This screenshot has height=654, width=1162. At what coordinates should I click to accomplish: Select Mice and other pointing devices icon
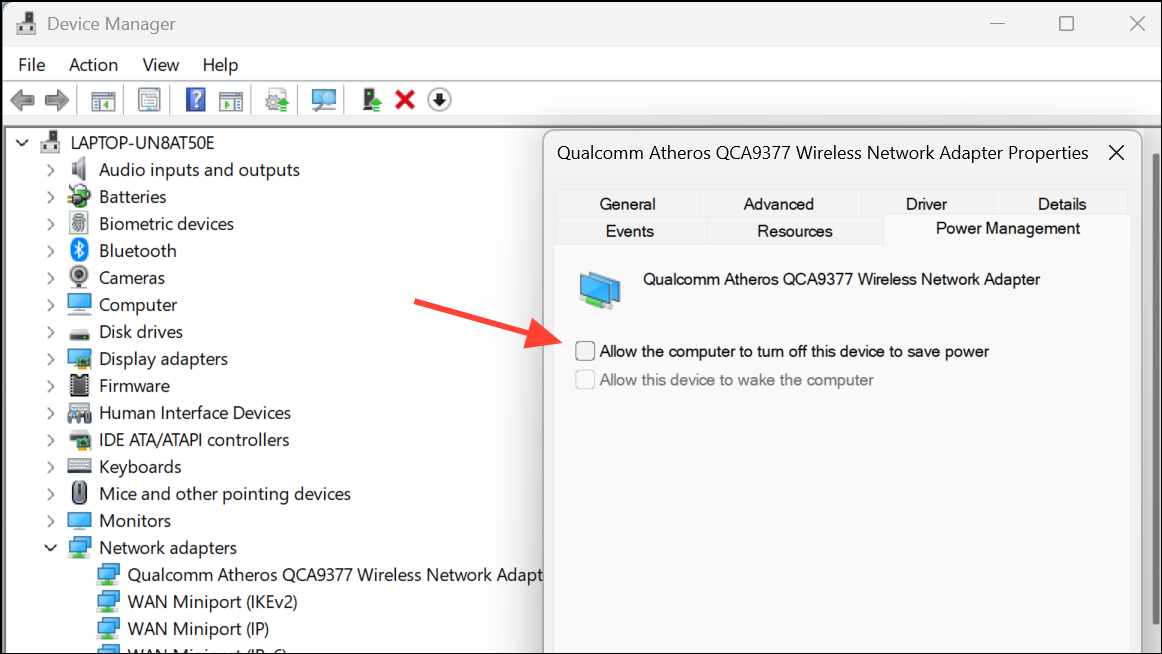(x=79, y=493)
